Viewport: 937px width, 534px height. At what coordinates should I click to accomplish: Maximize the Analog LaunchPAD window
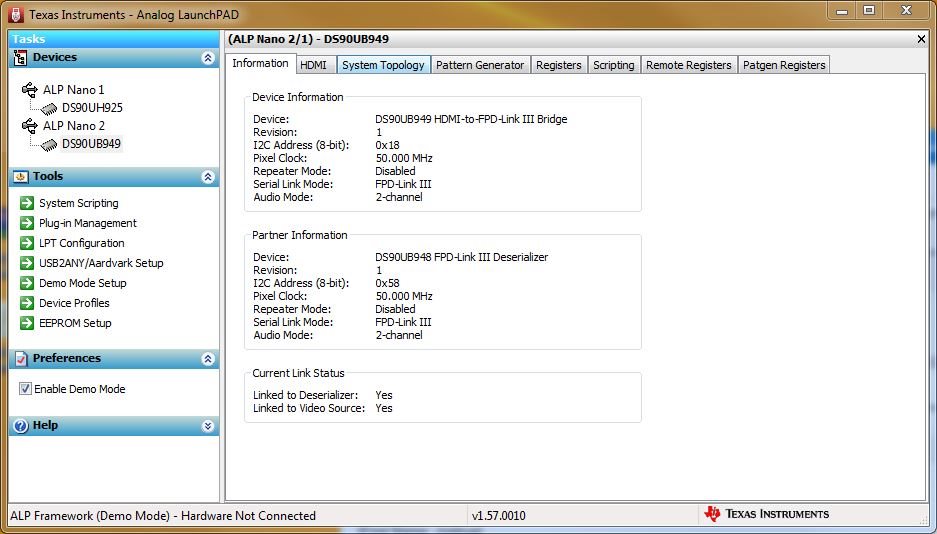pyautogui.click(x=869, y=10)
